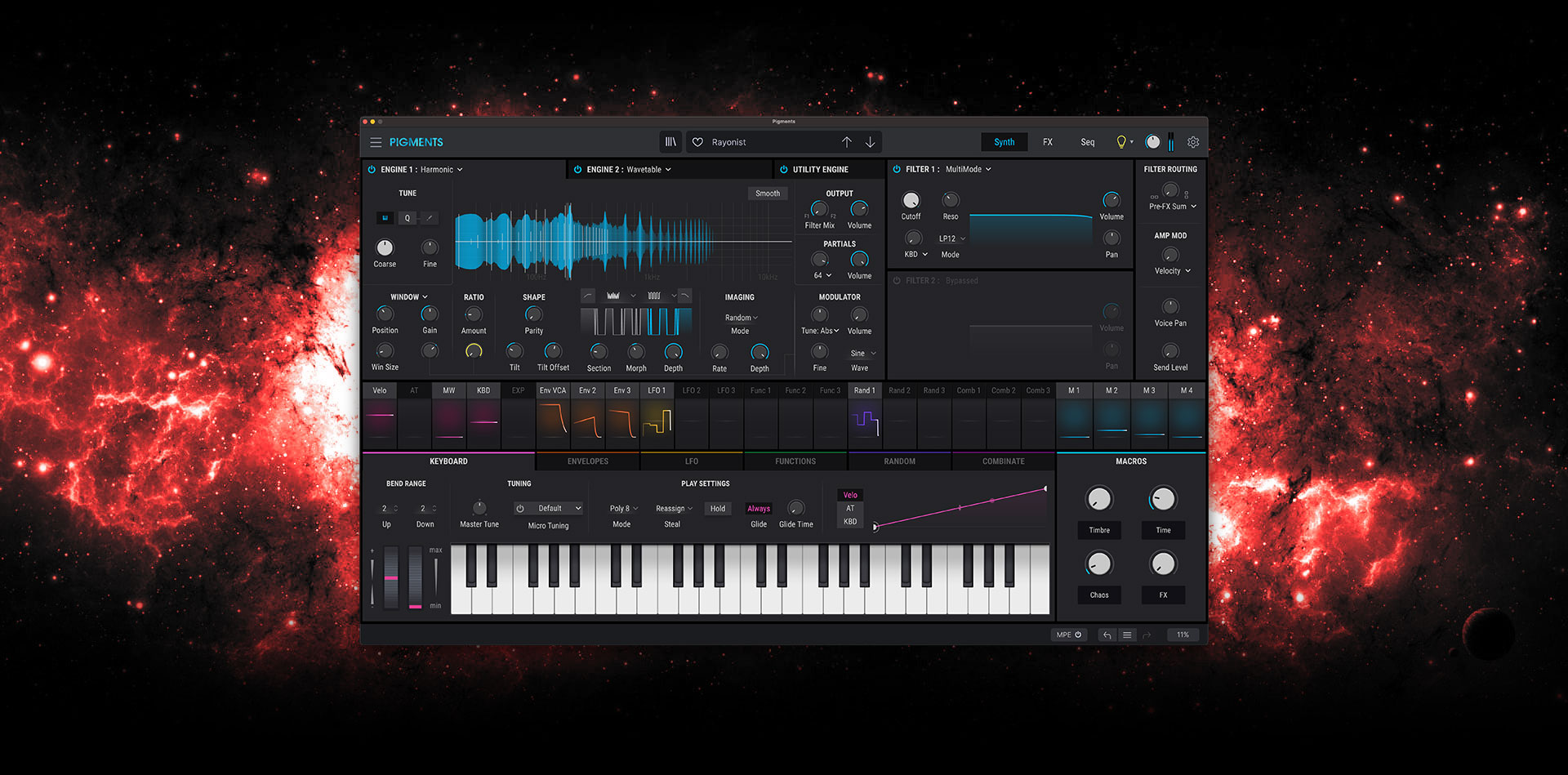Open the Filter 1 MultiMode dropdown
This screenshot has width=1568, height=775.
[x=969, y=169]
